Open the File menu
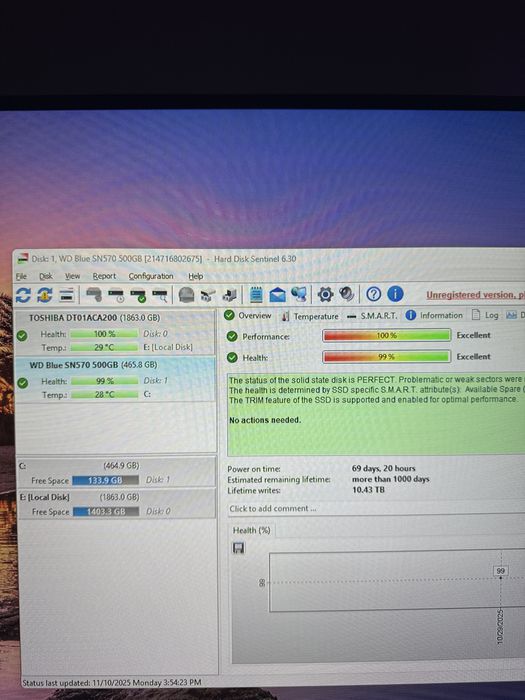 [x=21, y=276]
